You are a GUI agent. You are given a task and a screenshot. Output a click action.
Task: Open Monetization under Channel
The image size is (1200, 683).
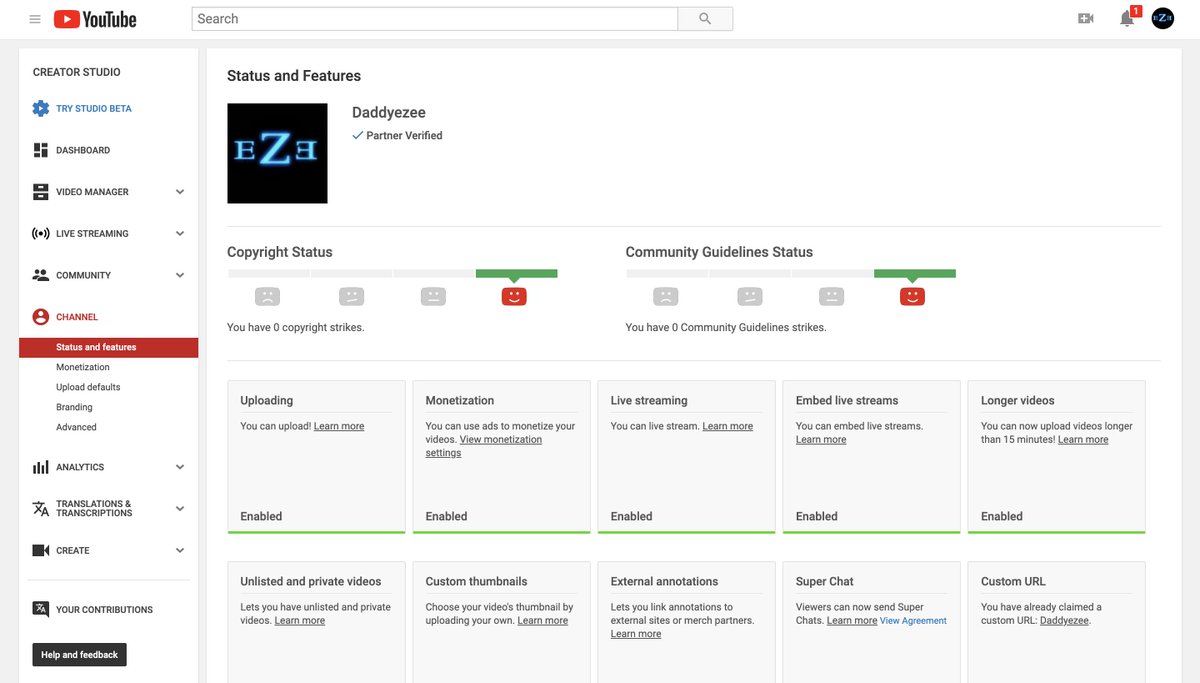(x=83, y=367)
